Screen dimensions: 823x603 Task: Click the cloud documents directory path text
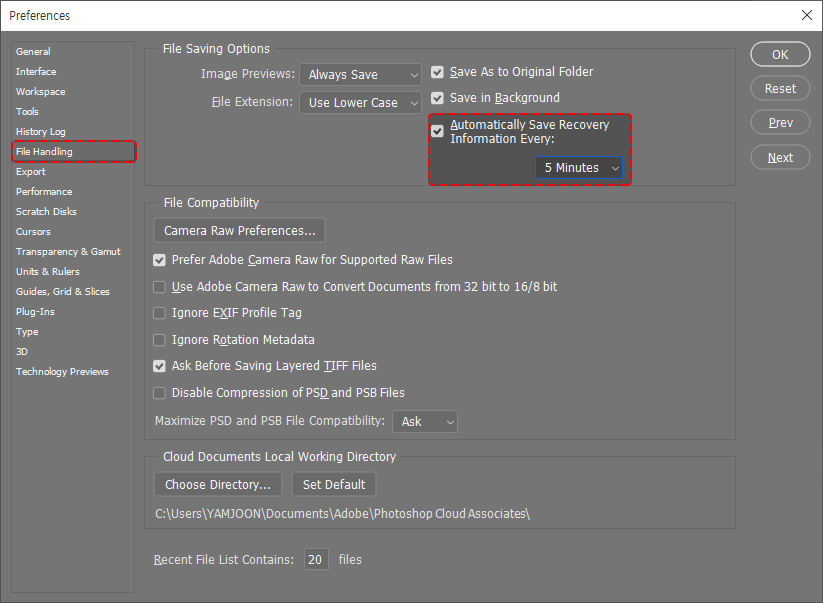pyautogui.click(x=342, y=514)
